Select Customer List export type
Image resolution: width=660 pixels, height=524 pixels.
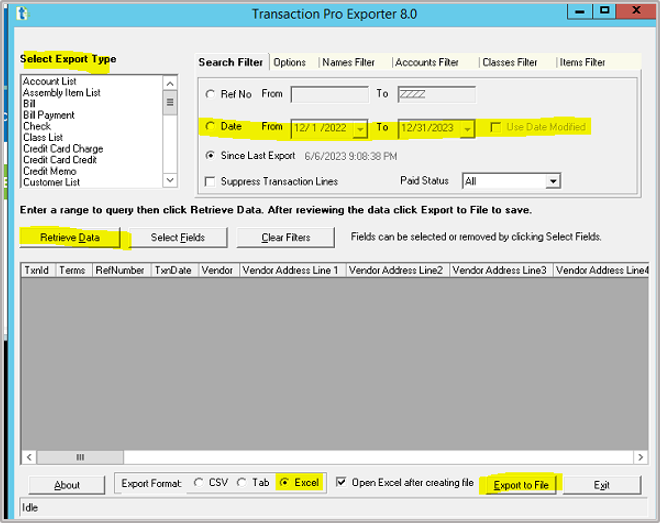51,182
